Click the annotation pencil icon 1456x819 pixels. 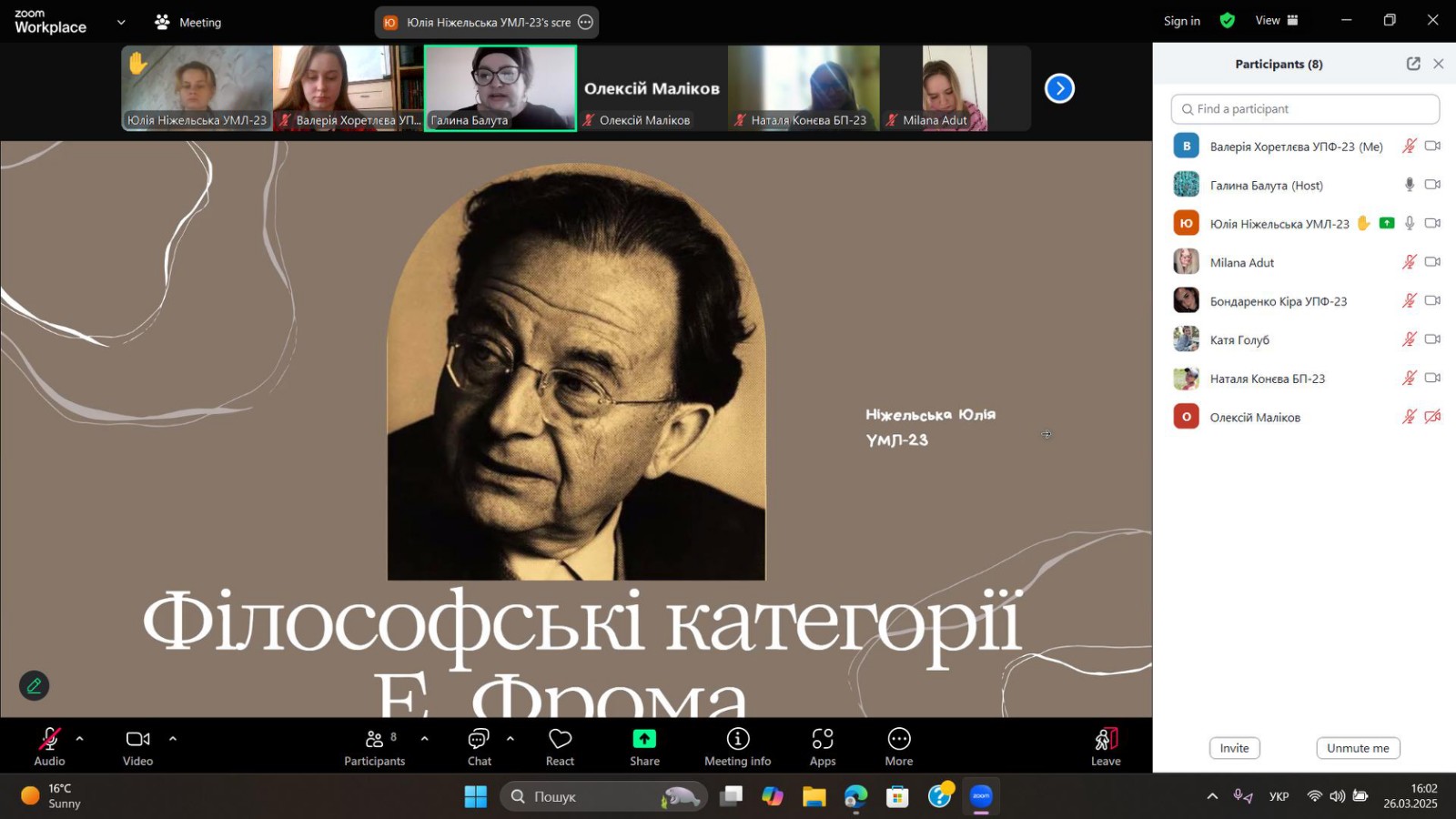click(x=34, y=685)
